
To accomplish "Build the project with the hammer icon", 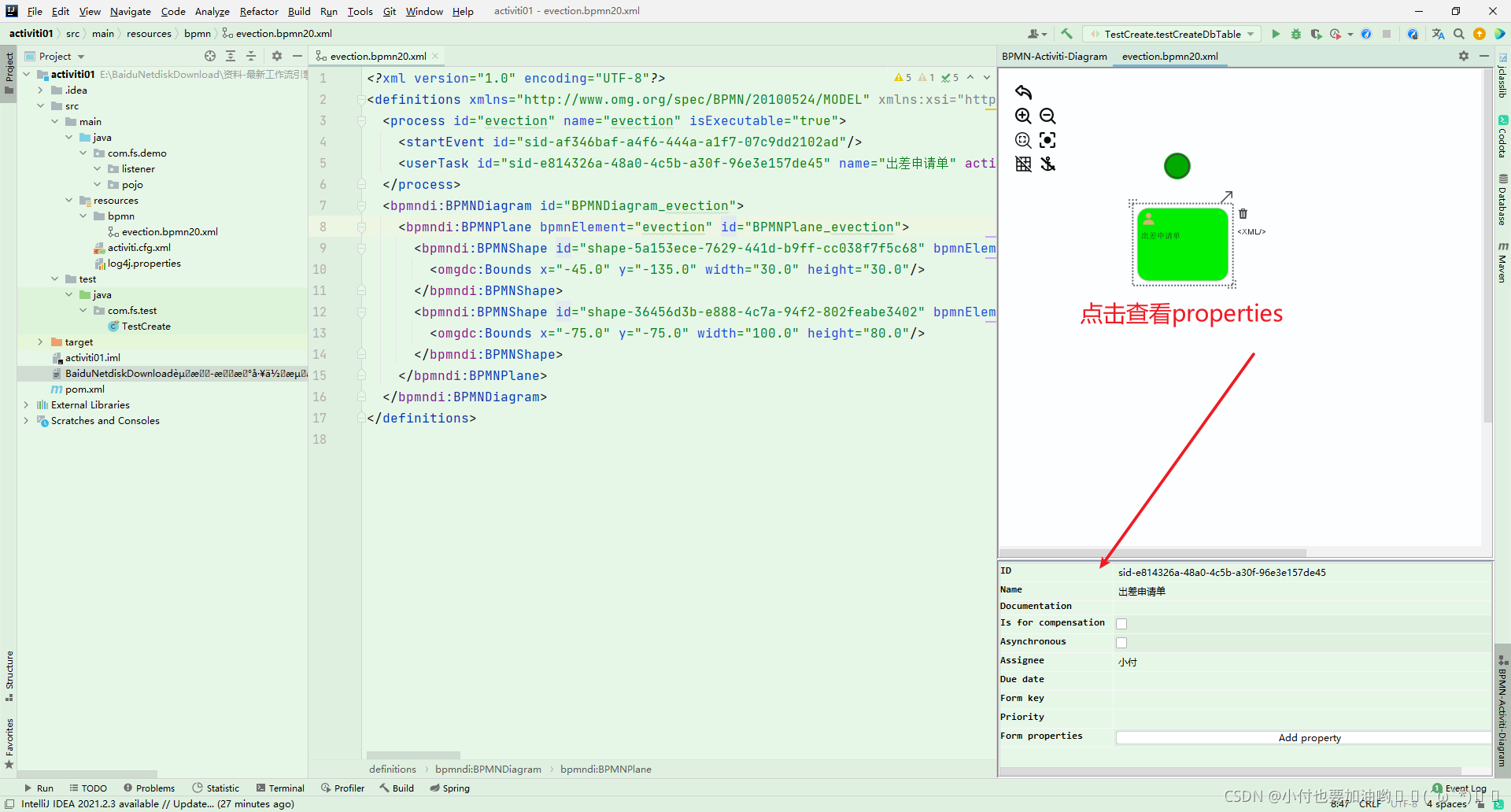I will 1066,34.
